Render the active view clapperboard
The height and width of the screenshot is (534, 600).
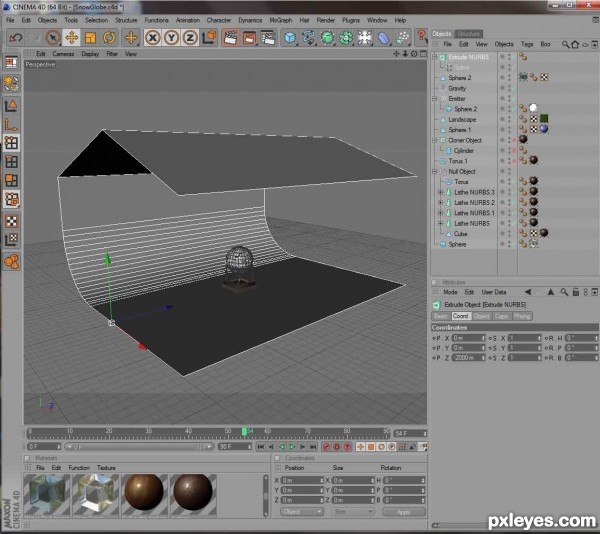click(x=230, y=37)
